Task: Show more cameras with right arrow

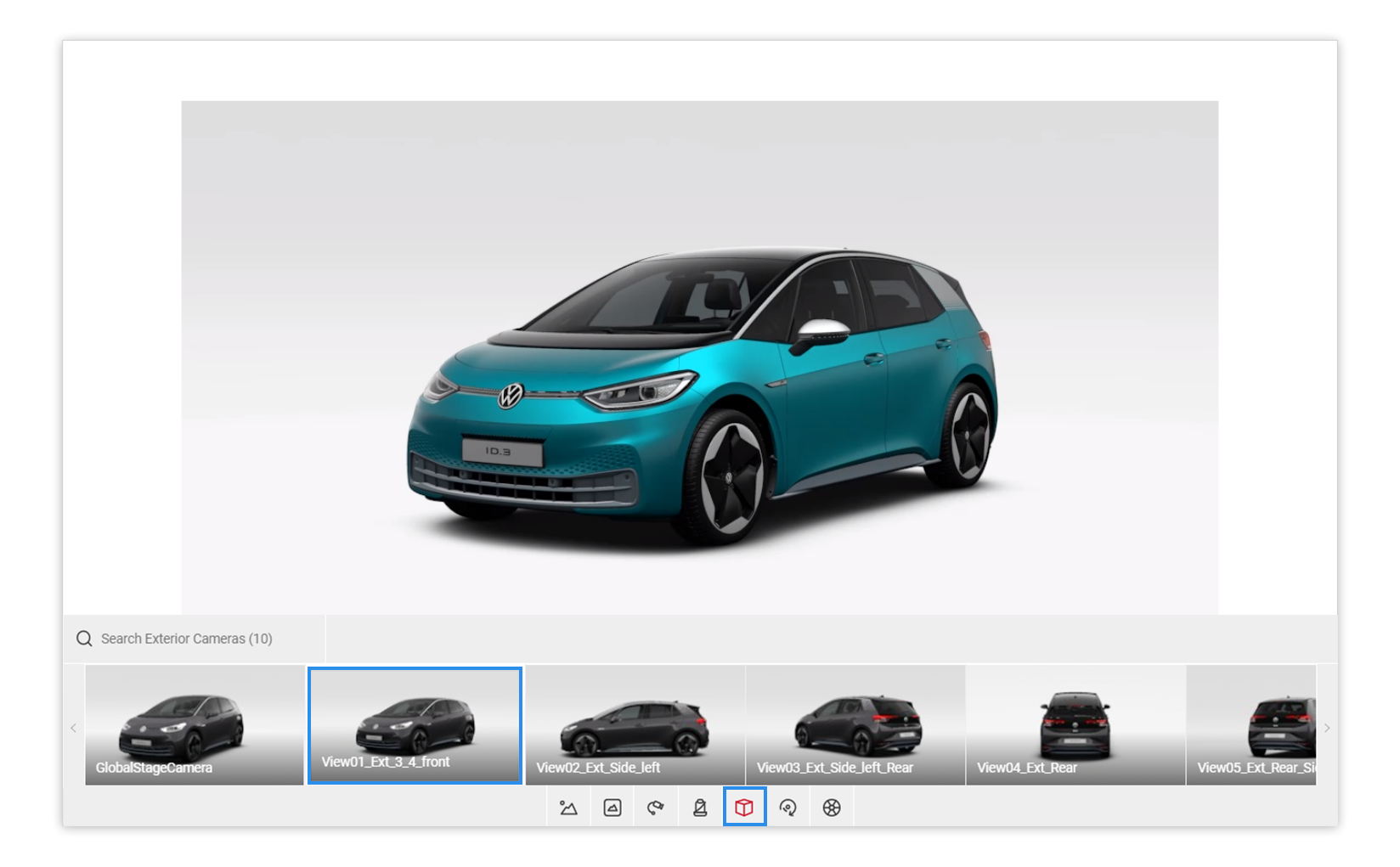Action: (1327, 728)
